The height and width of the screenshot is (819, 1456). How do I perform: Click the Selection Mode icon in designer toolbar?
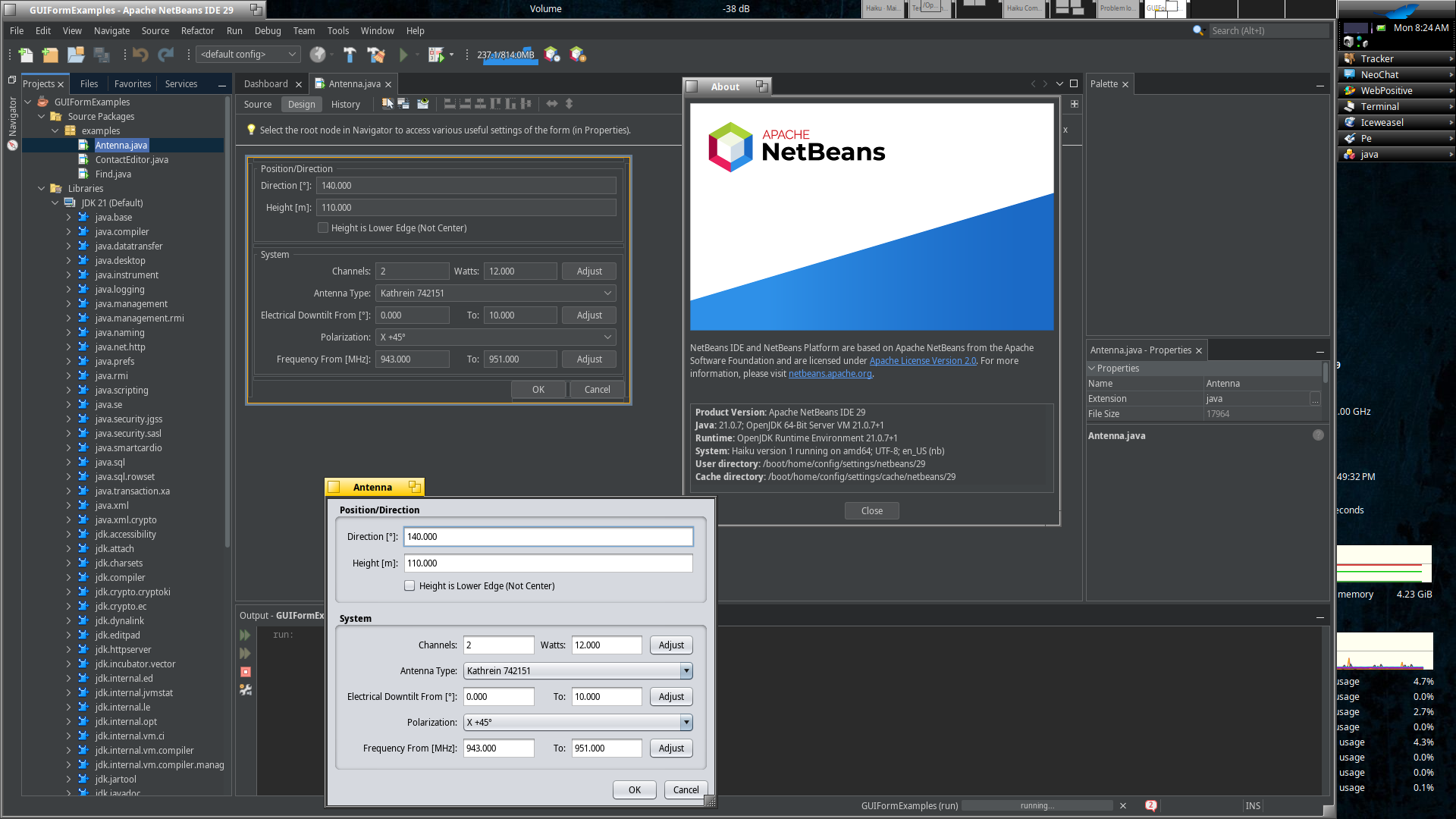(388, 104)
